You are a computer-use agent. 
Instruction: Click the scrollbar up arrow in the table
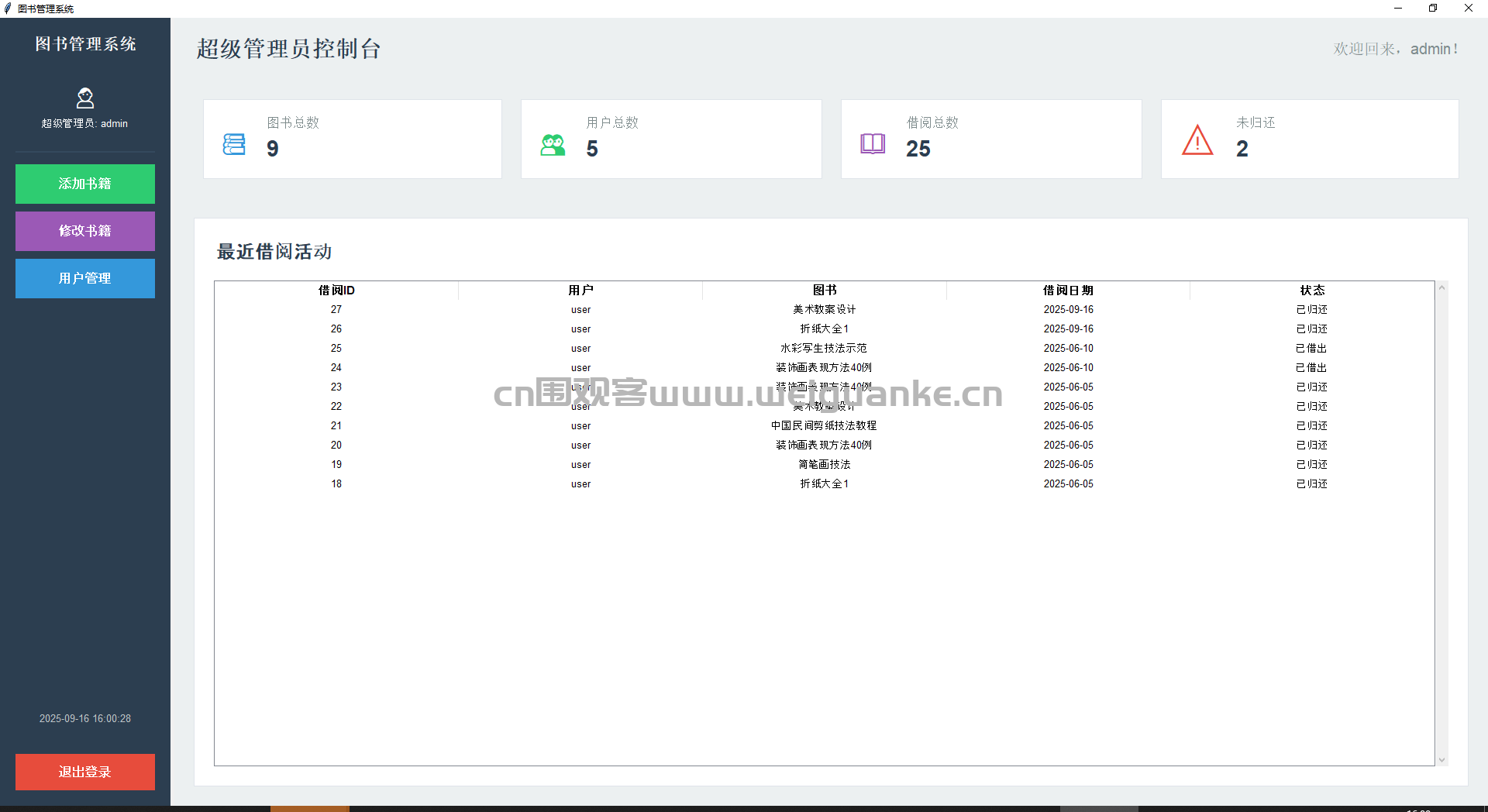point(1441,287)
